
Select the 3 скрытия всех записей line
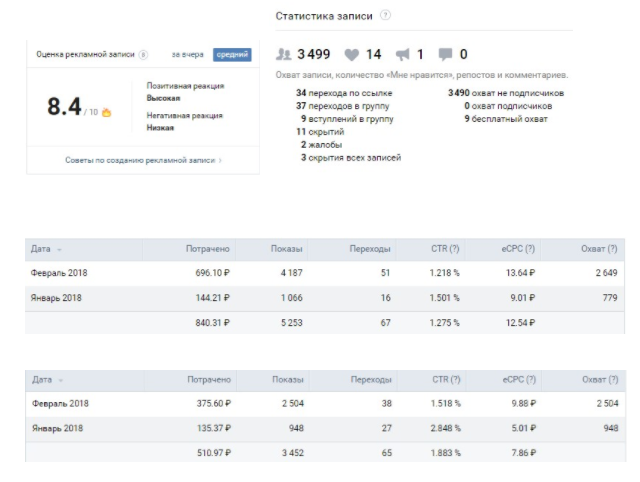(351, 158)
